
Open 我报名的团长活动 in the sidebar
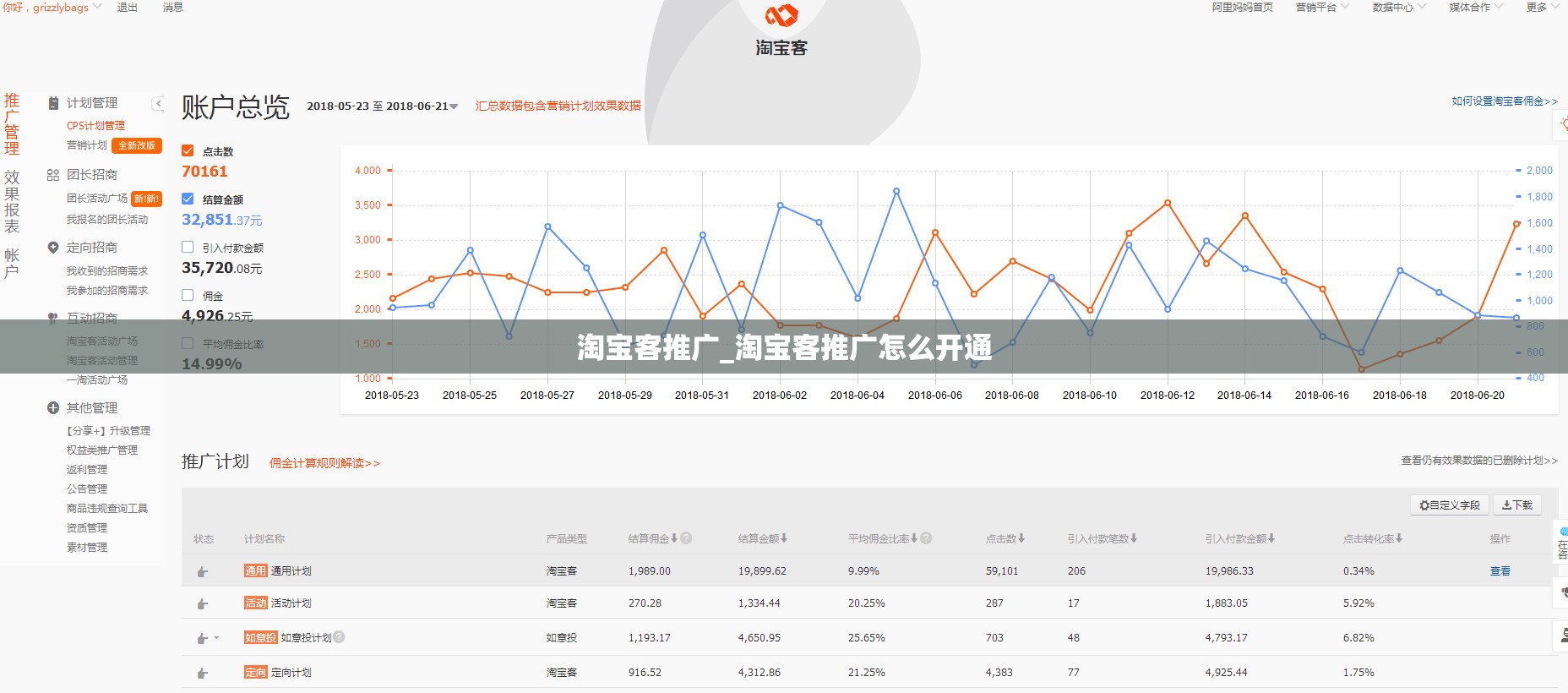coord(107,220)
